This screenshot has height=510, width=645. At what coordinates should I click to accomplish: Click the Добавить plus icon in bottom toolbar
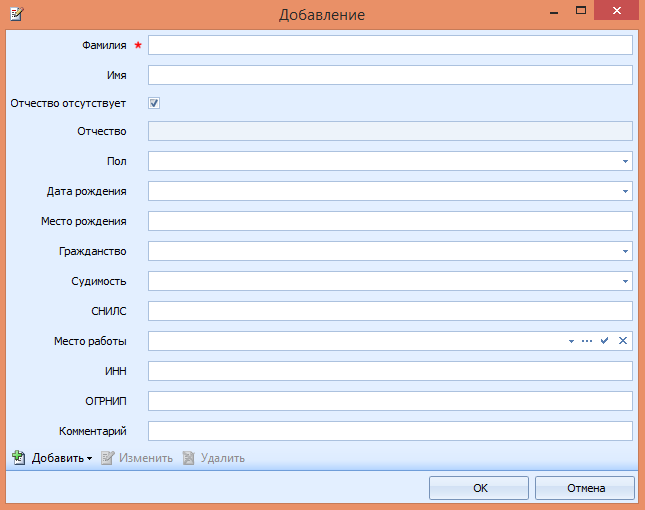point(19,457)
